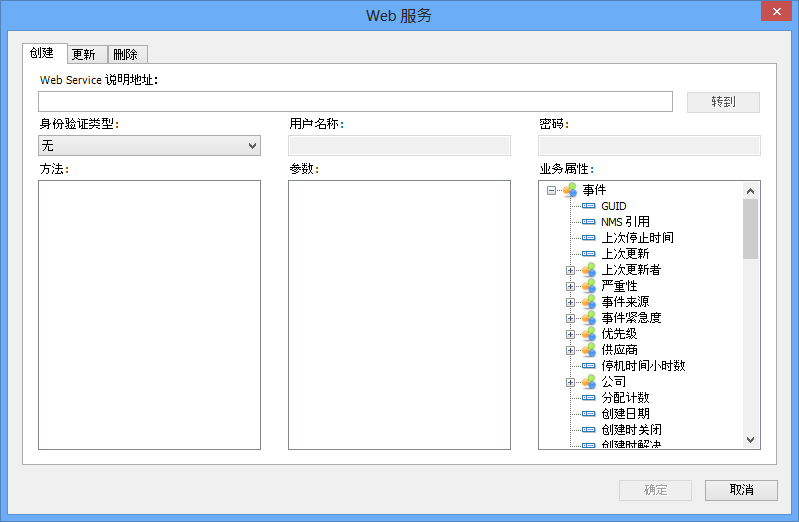
Task: Expand the 上次更新者 node
Action: coord(571,270)
